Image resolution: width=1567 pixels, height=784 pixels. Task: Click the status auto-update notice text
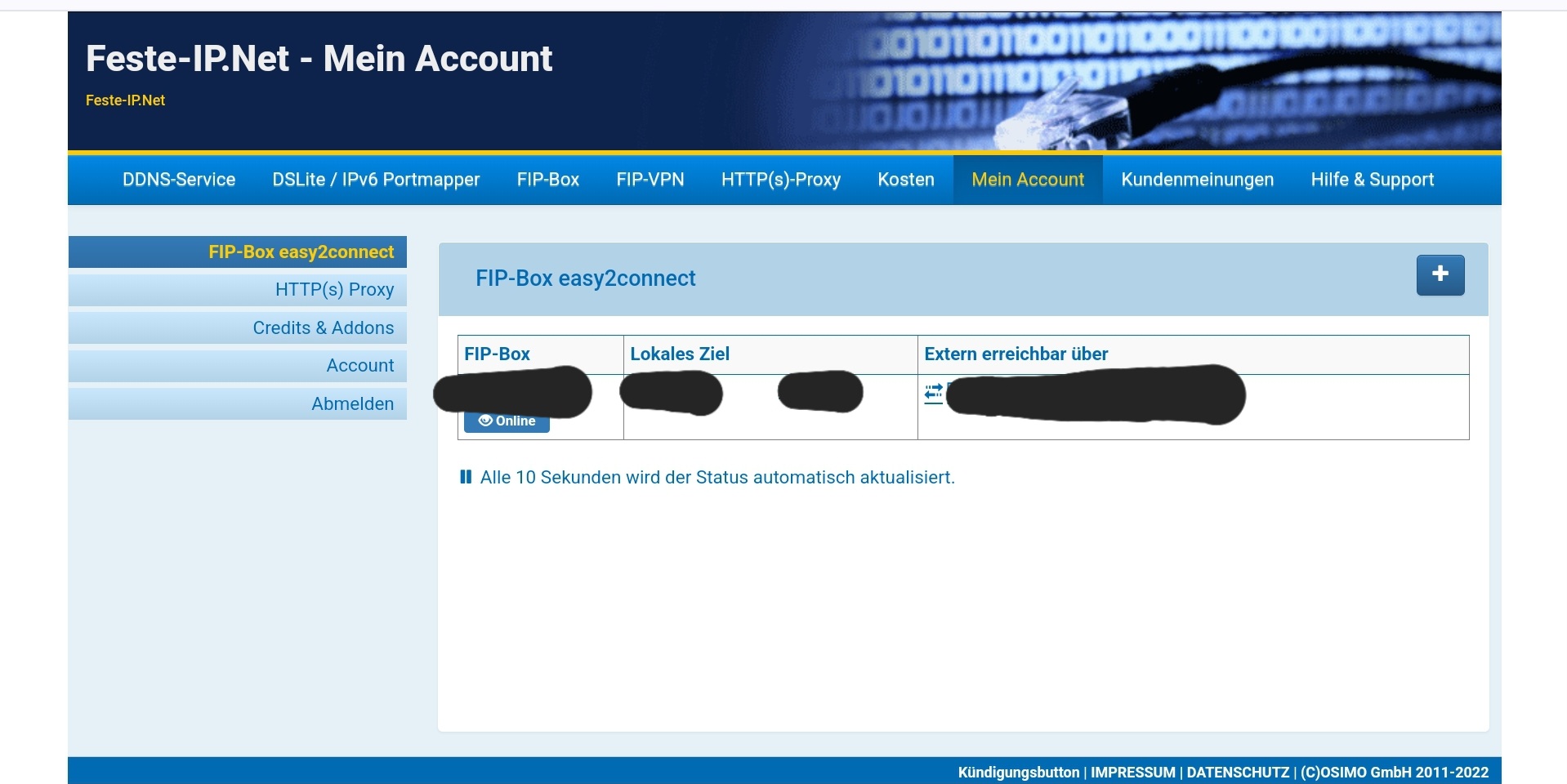(x=717, y=478)
